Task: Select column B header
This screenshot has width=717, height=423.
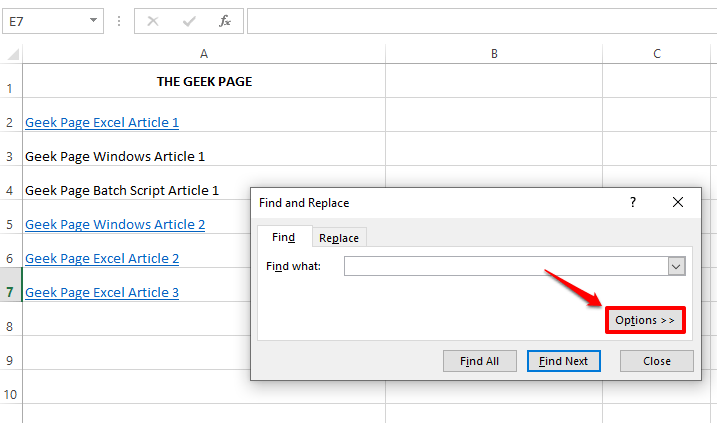Action: pos(494,54)
